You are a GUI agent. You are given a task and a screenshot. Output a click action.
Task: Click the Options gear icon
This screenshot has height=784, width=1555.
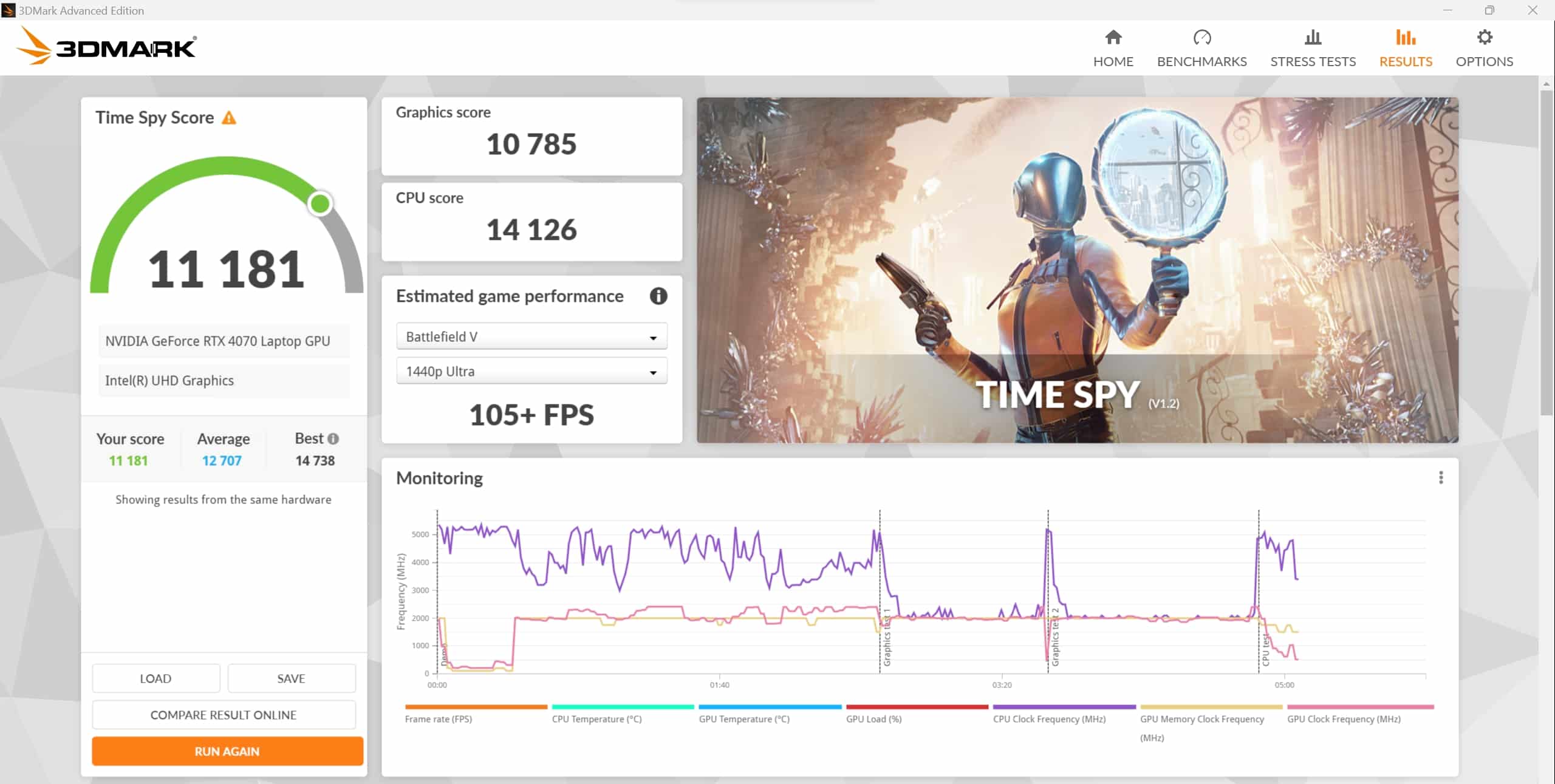coord(1484,38)
